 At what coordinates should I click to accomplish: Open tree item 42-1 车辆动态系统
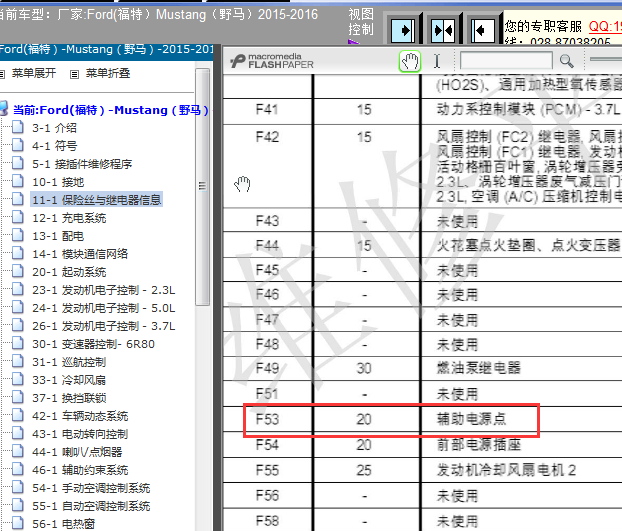pos(80,416)
